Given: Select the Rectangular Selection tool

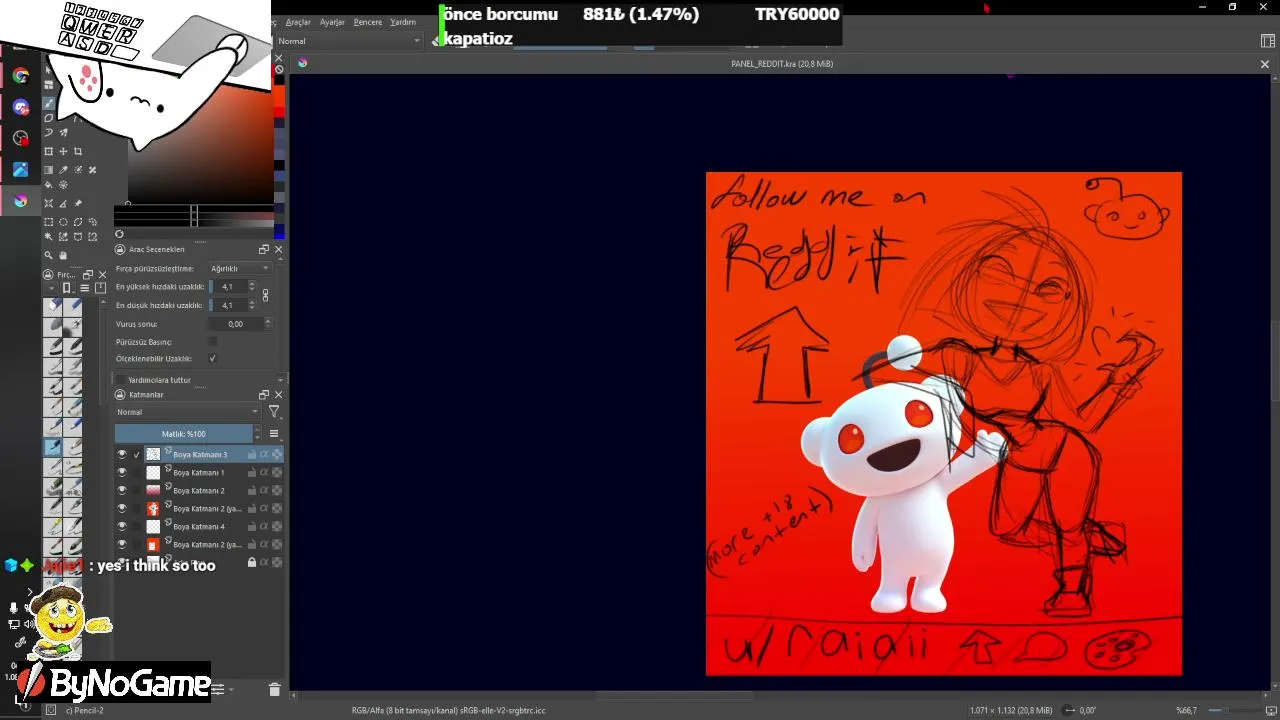Looking at the screenshot, I should coord(49,222).
